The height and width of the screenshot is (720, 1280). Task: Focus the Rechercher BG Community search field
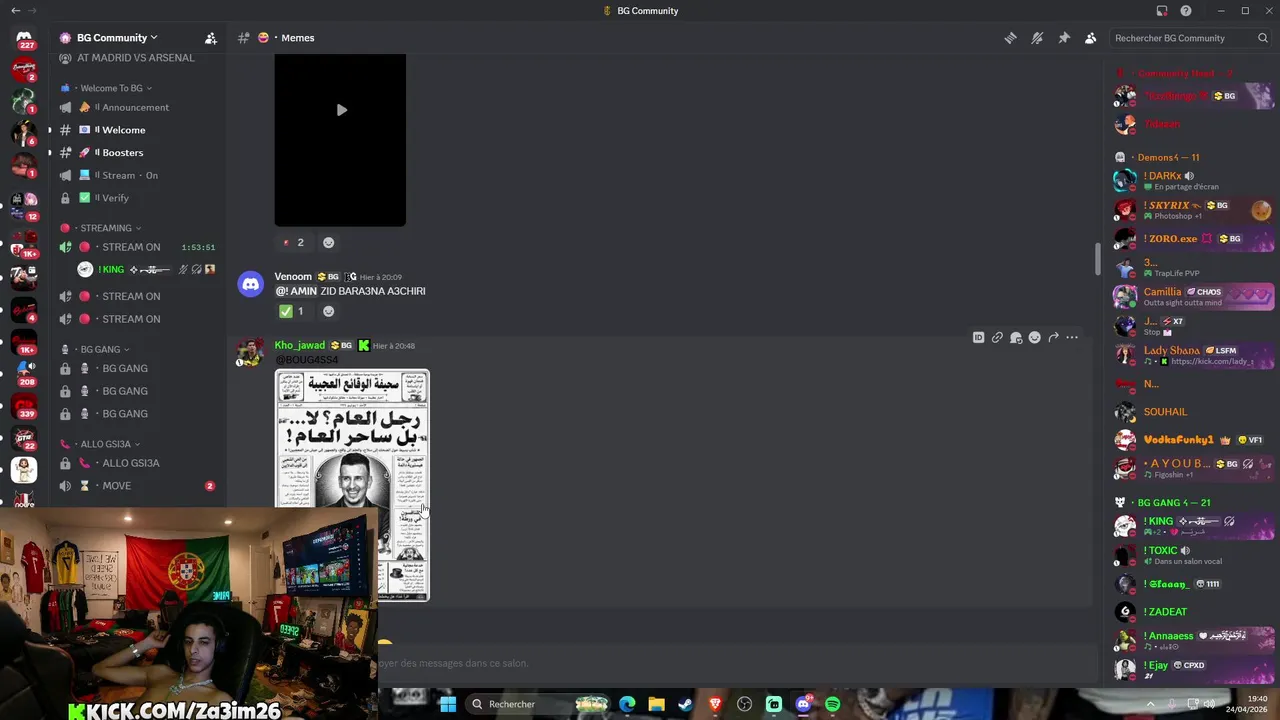click(1191, 38)
